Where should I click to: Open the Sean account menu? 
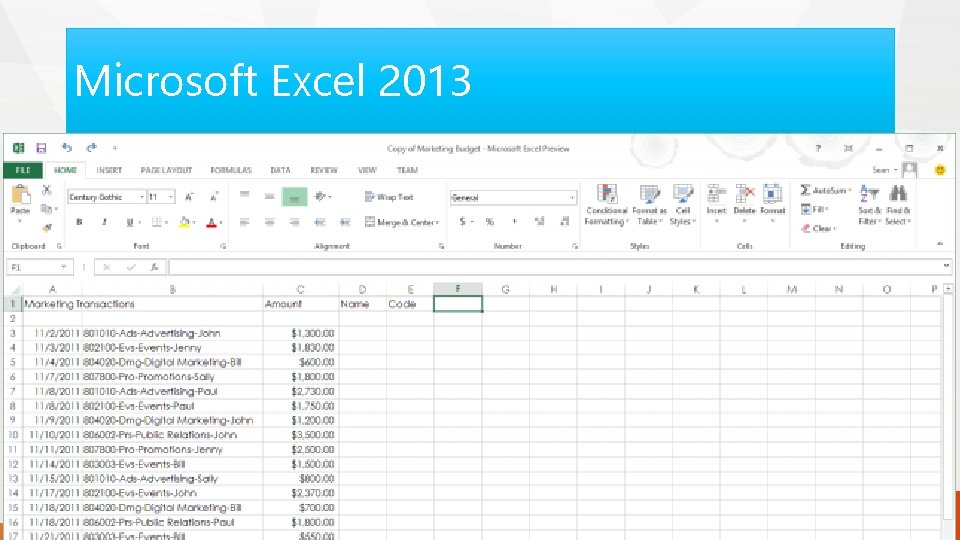coord(885,170)
